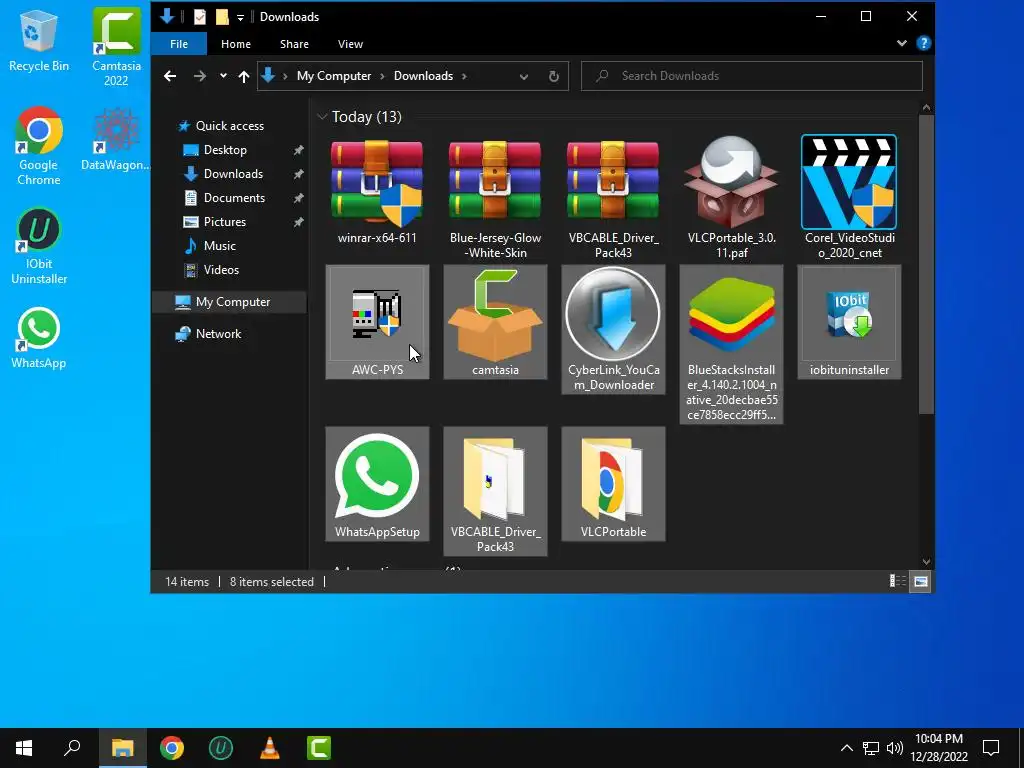Select CyberLink_YouCam_Downloader file
The height and width of the screenshot is (768, 1024).
coord(613,330)
